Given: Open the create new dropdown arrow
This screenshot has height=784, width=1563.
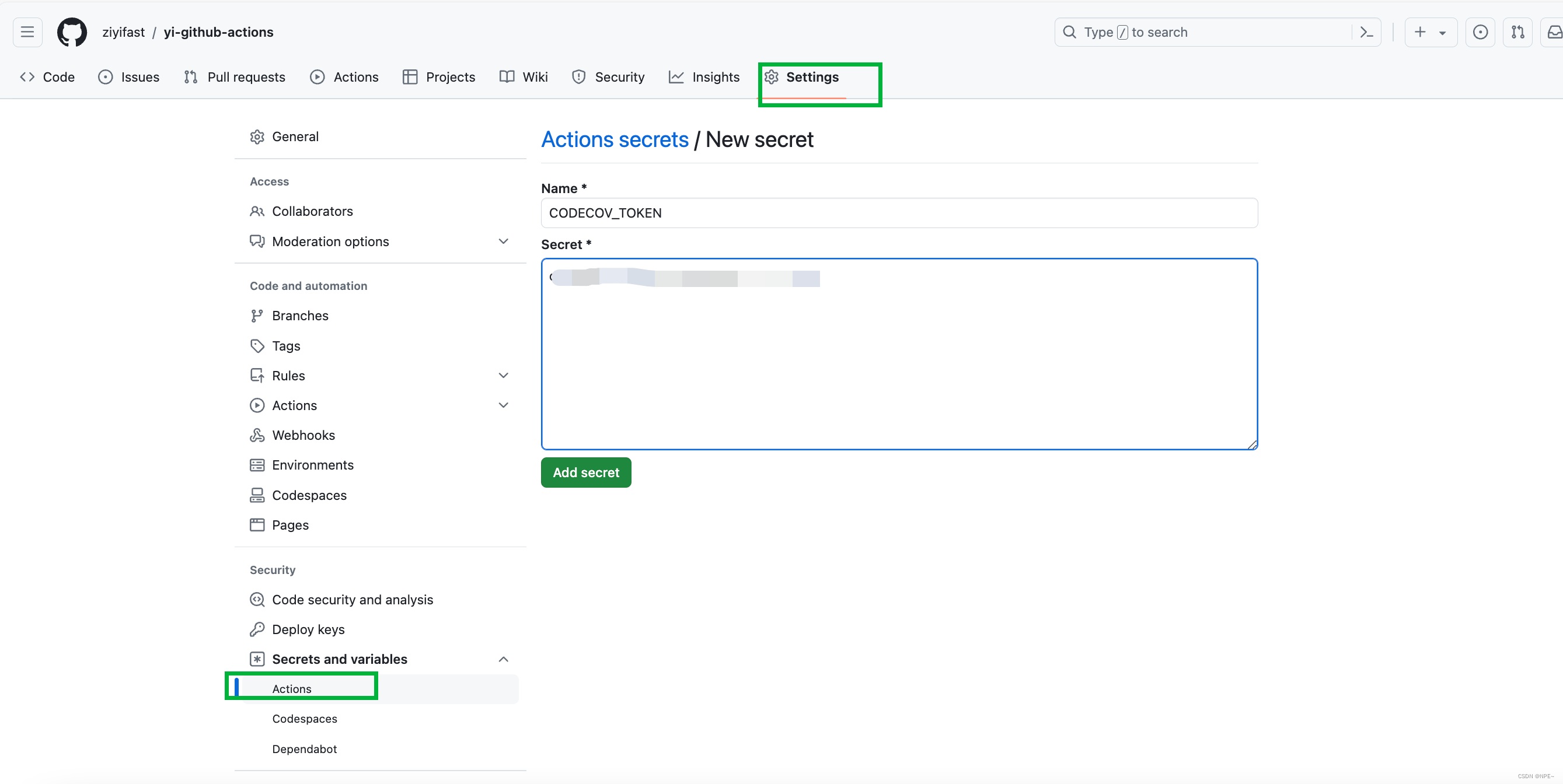Looking at the screenshot, I should pyautogui.click(x=1442, y=33).
